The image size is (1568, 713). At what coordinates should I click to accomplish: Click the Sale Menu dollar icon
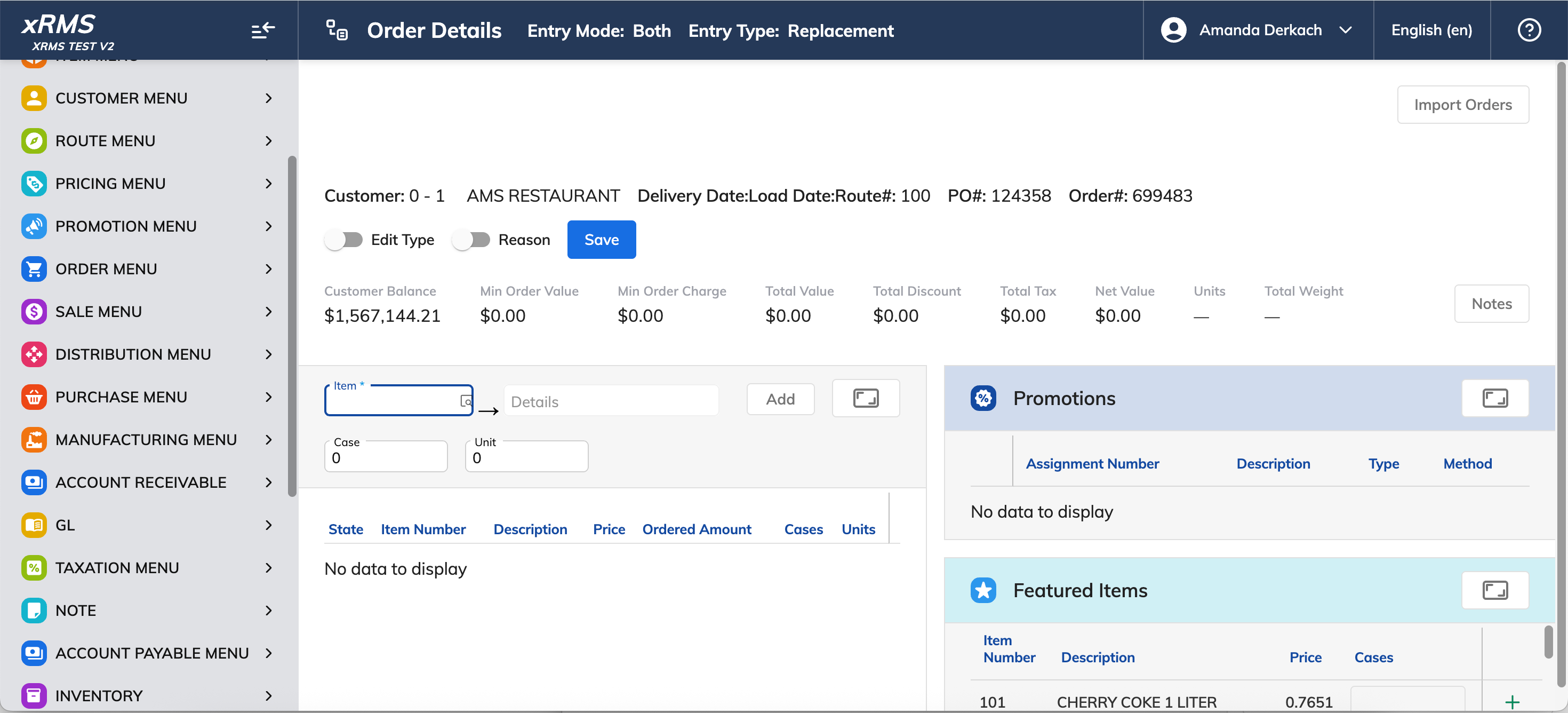34,311
